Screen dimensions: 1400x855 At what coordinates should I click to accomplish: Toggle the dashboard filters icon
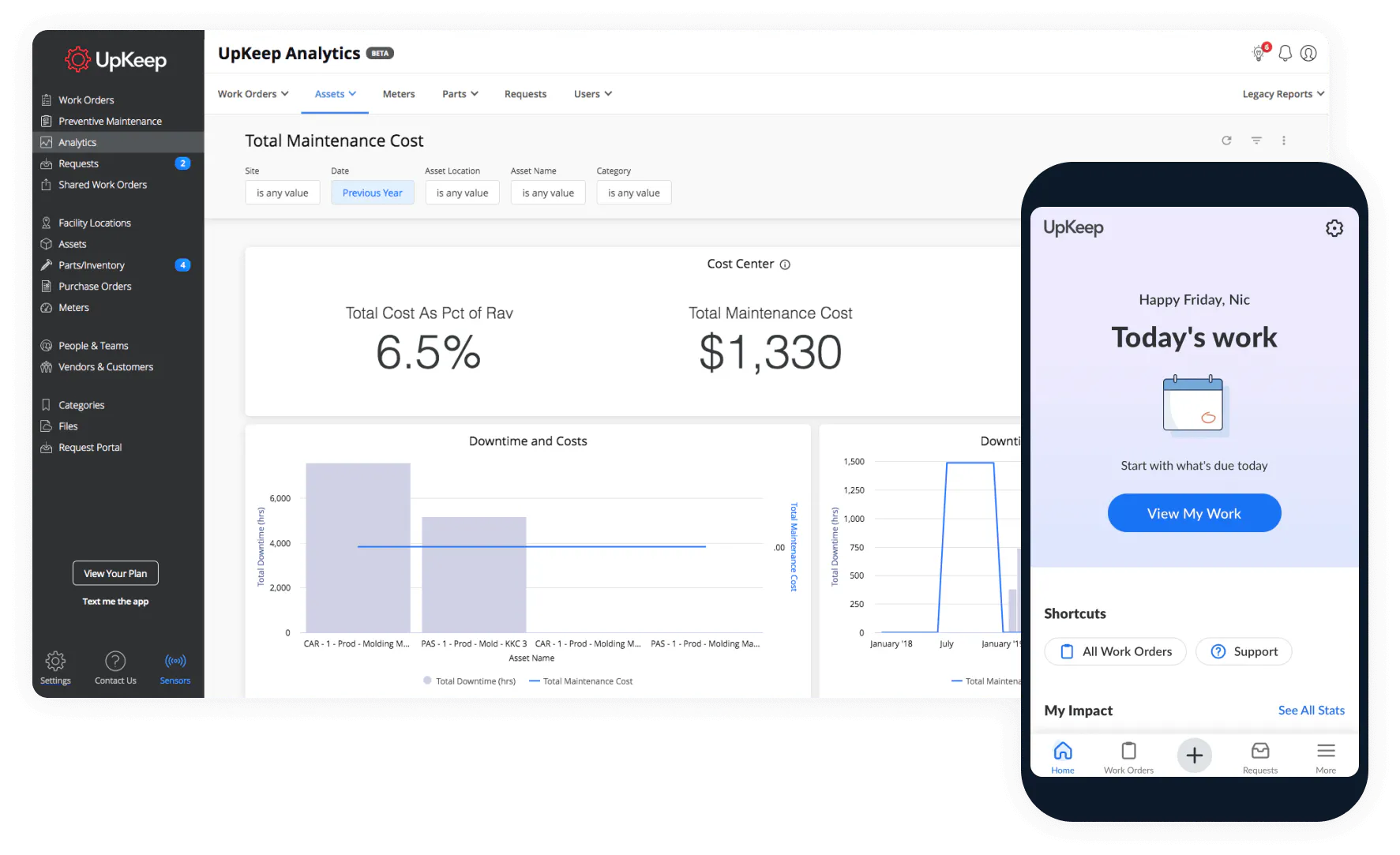click(x=1256, y=141)
